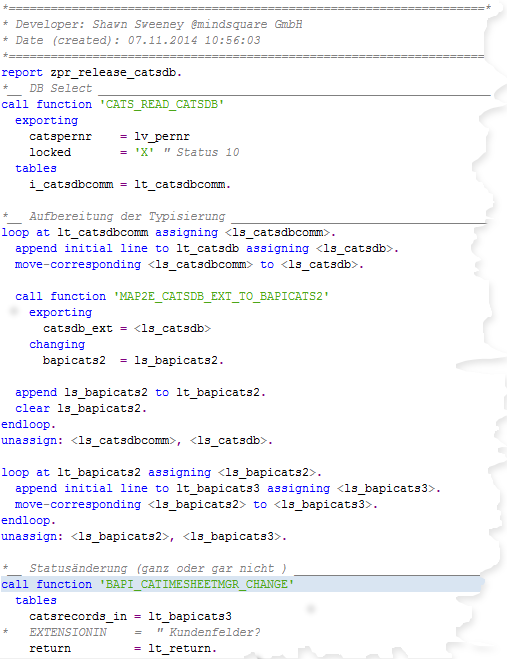Click the lt_return variable
507x659 pixels.
click(179, 648)
